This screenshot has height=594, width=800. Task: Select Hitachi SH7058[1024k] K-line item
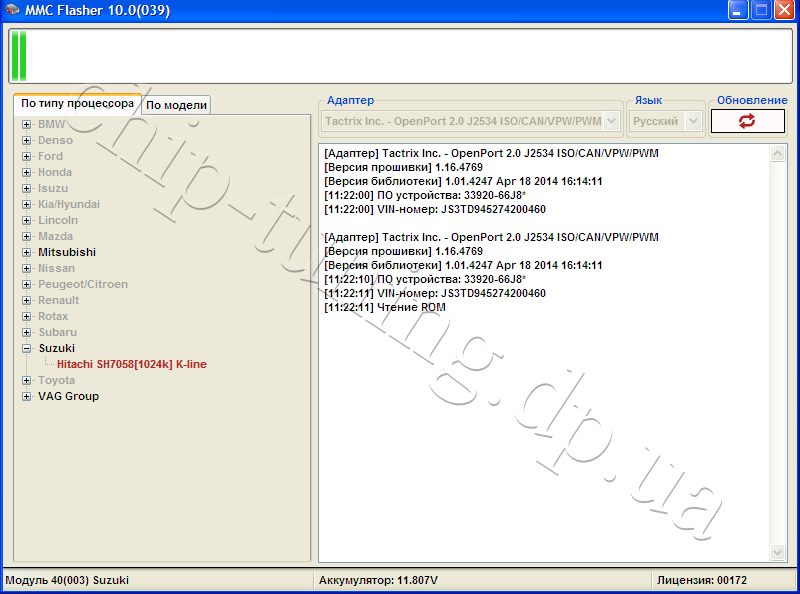click(132, 364)
